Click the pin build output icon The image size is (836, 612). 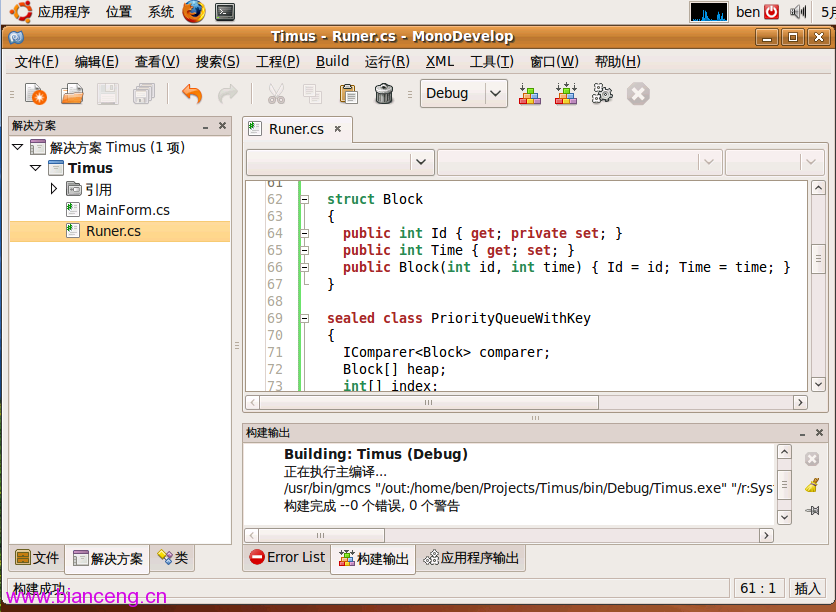[812, 510]
